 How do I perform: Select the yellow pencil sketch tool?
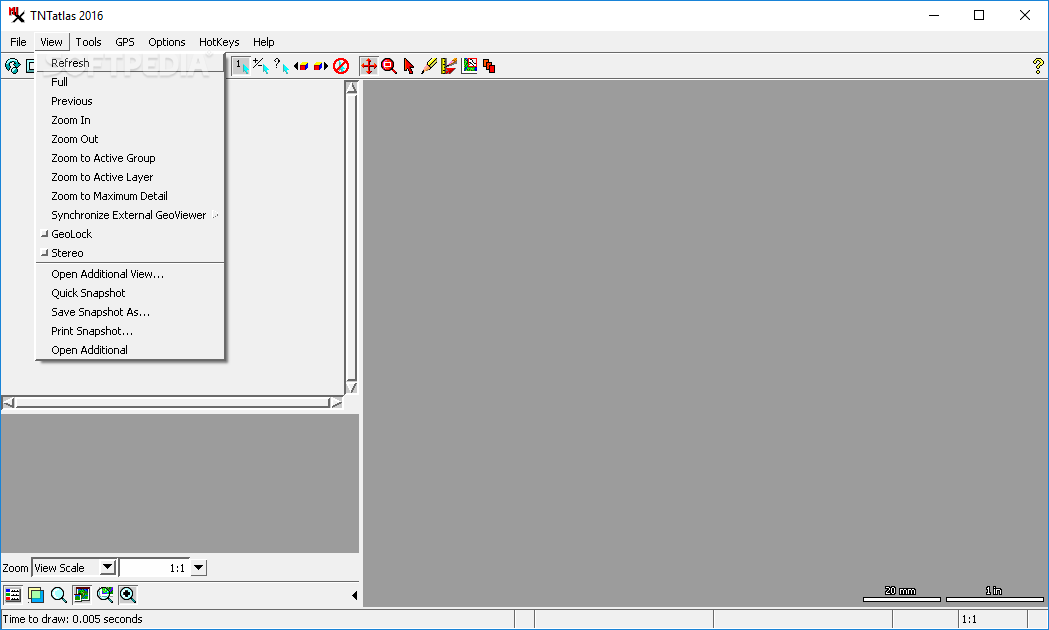point(429,66)
